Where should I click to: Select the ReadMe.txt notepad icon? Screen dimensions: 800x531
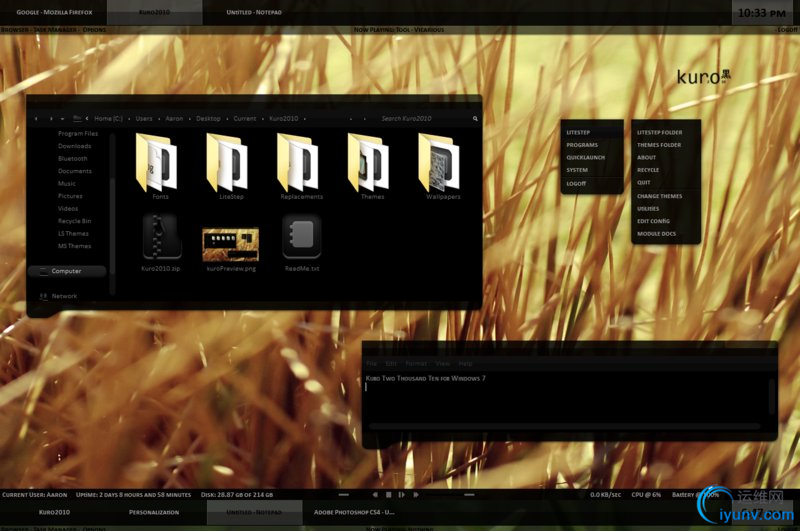(302, 237)
